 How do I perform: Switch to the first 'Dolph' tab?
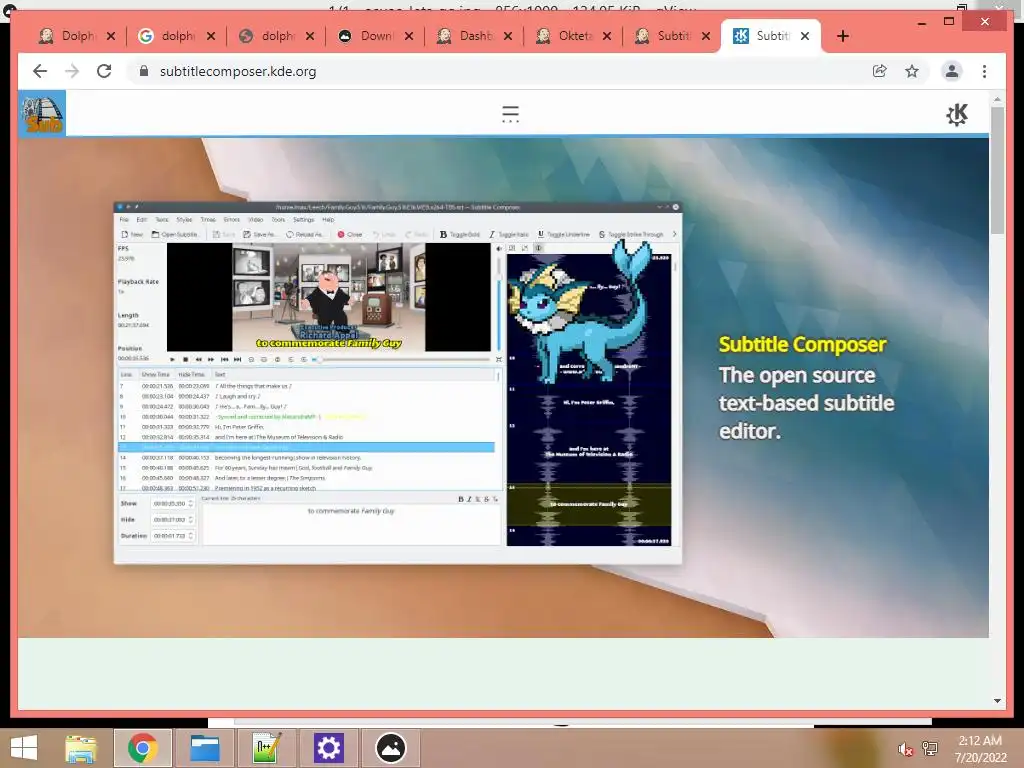pyautogui.click(x=76, y=36)
